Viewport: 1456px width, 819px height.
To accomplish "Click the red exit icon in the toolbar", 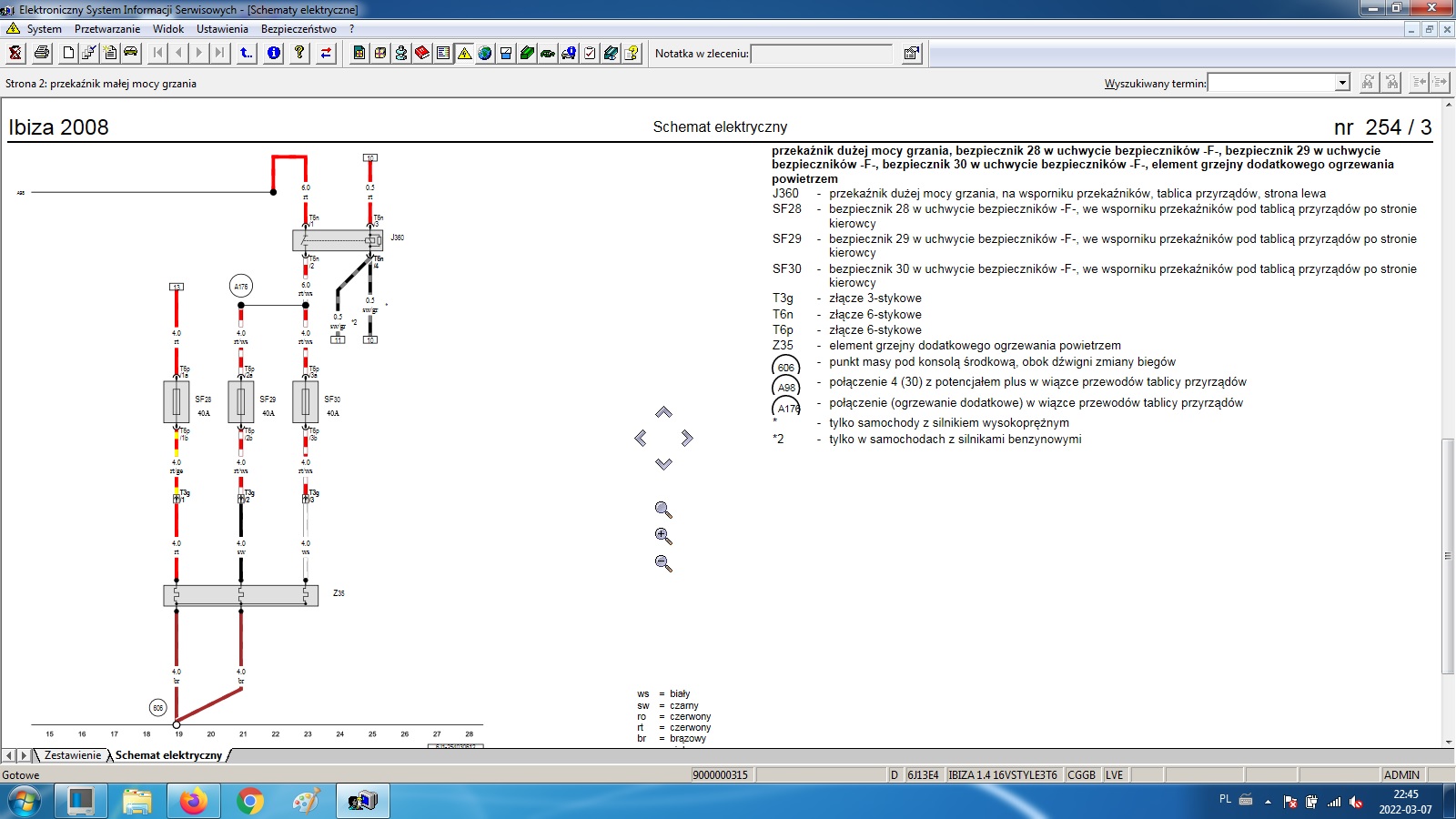I will point(15,53).
